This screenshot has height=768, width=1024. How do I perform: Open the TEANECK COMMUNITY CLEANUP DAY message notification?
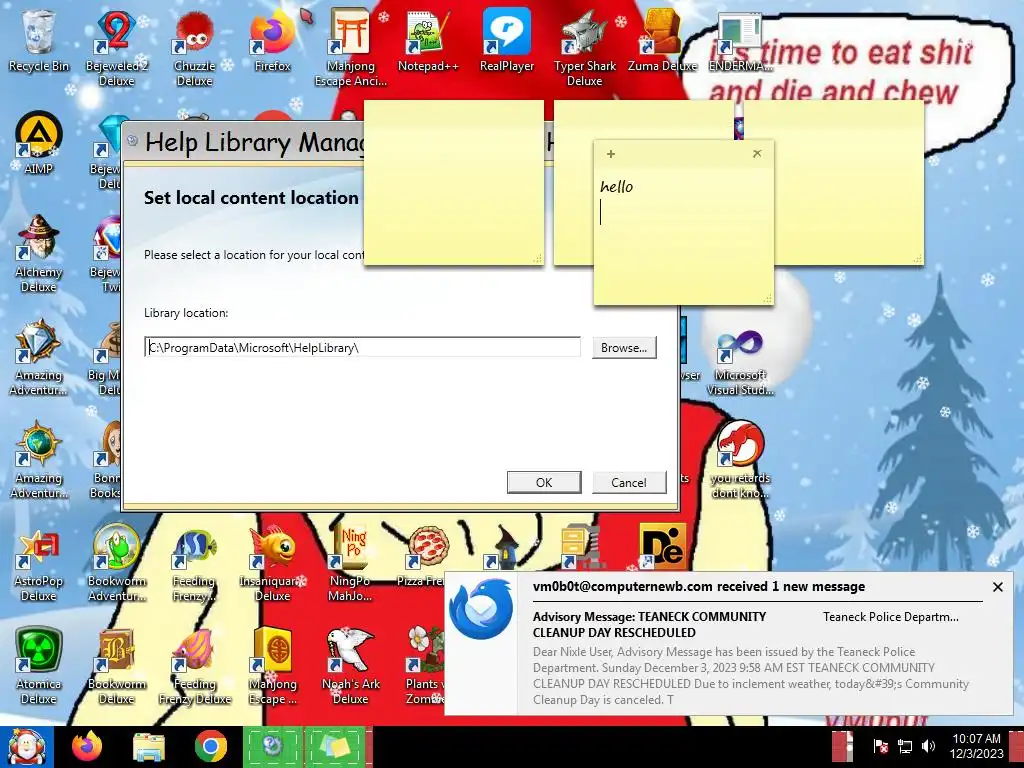click(x=649, y=624)
